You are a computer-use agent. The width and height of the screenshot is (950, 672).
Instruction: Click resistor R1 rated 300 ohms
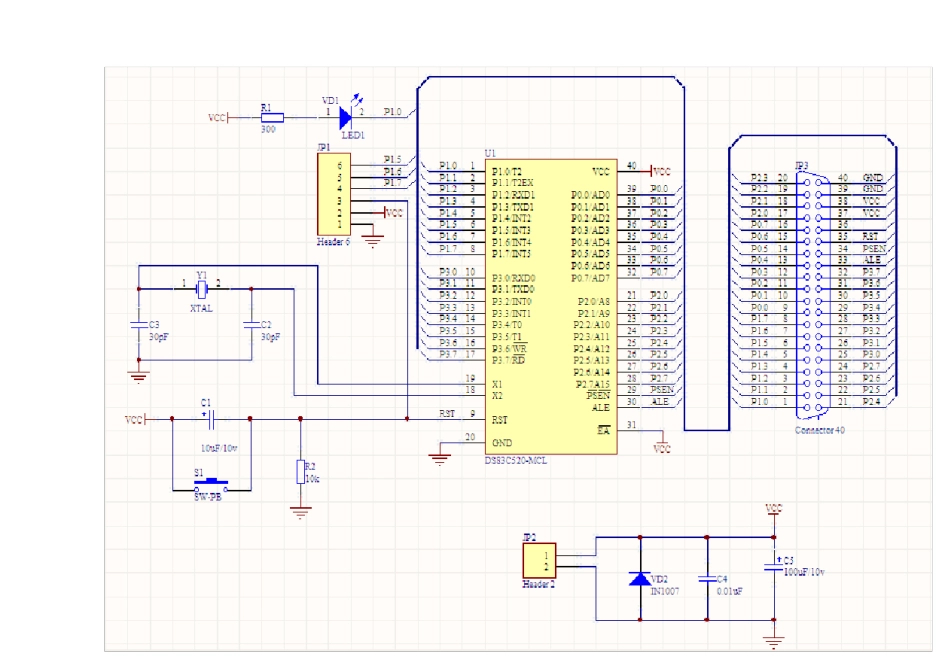(x=271, y=118)
